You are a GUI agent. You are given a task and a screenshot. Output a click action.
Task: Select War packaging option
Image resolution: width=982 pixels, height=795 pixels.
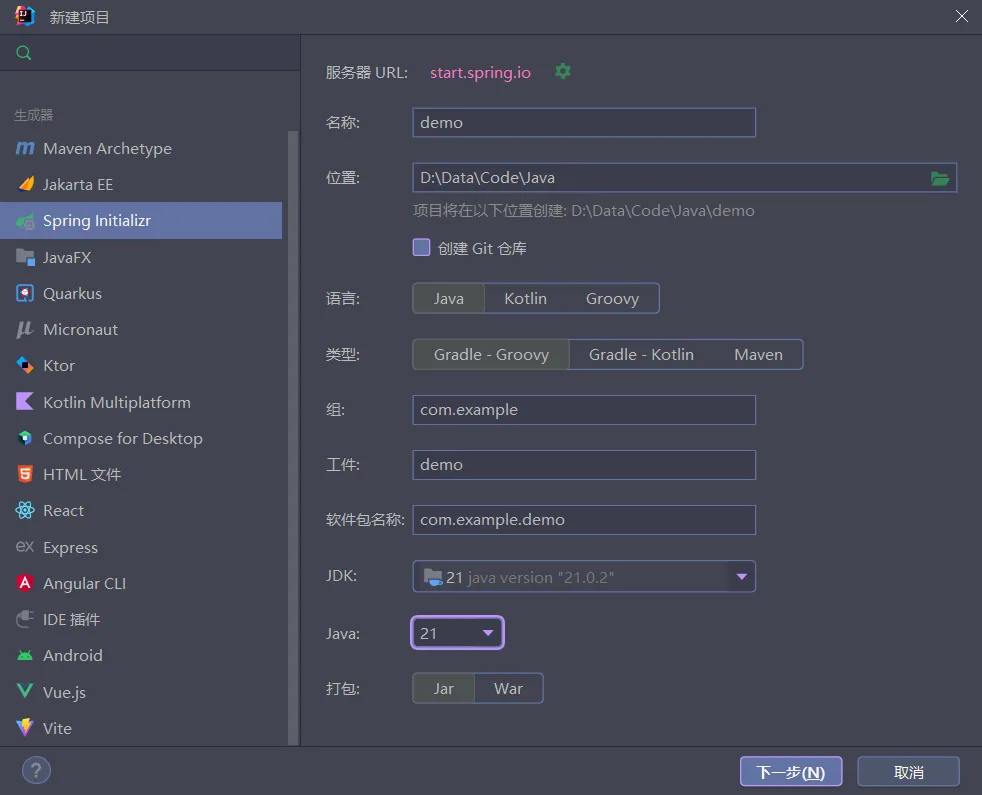(508, 688)
